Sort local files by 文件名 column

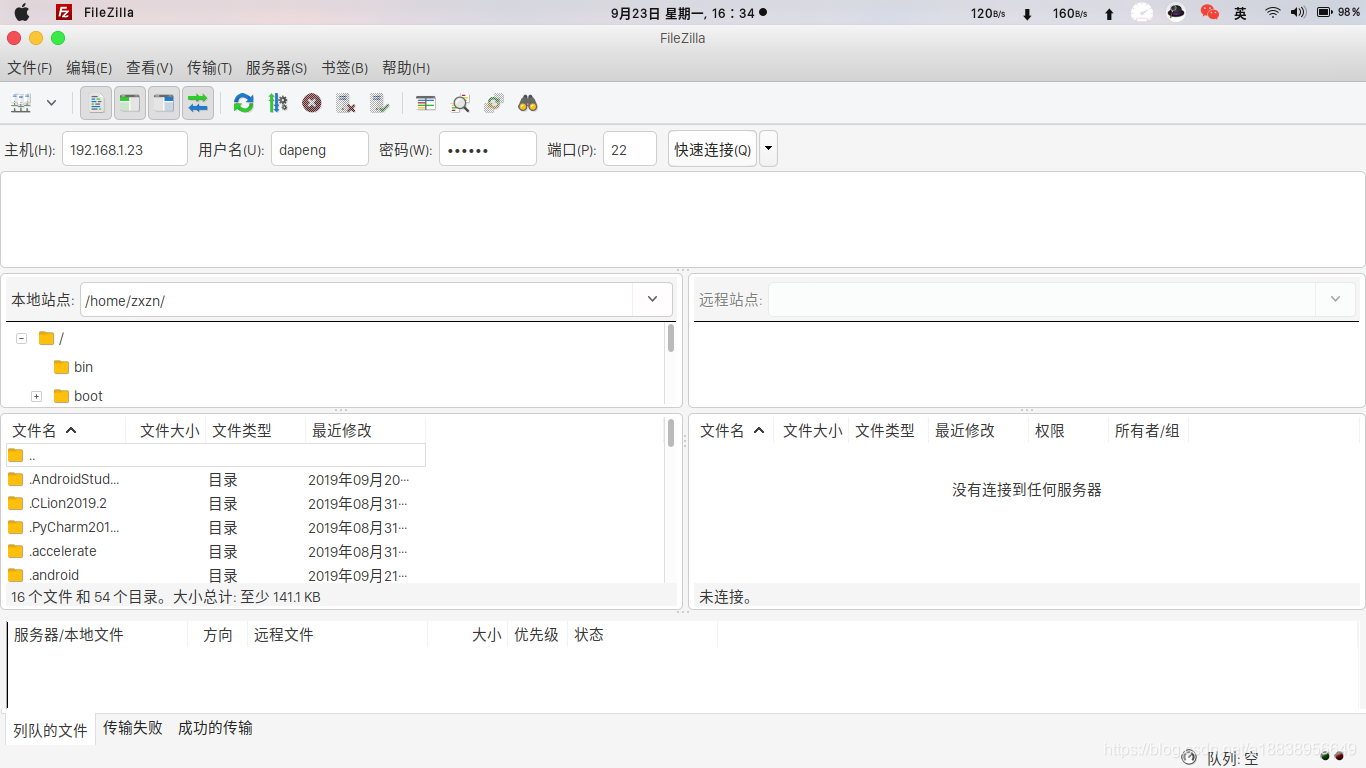pyautogui.click(x=66, y=430)
